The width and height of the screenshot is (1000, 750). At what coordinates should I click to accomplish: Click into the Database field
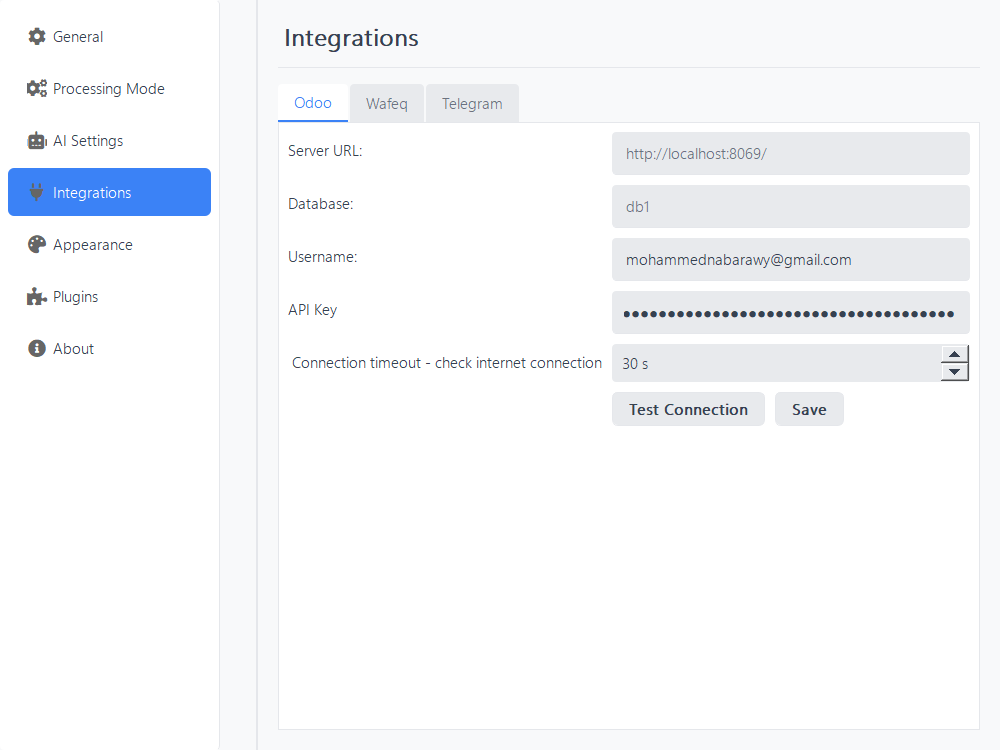tap(790, 207)
